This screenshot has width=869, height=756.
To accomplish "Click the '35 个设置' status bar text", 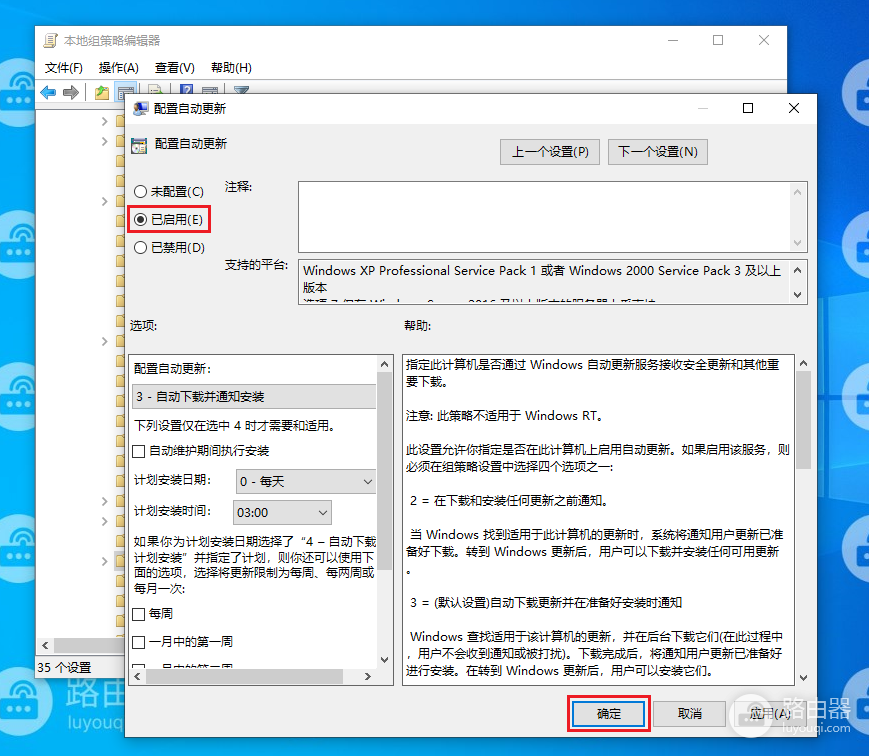I will click(x=64, y=667).
